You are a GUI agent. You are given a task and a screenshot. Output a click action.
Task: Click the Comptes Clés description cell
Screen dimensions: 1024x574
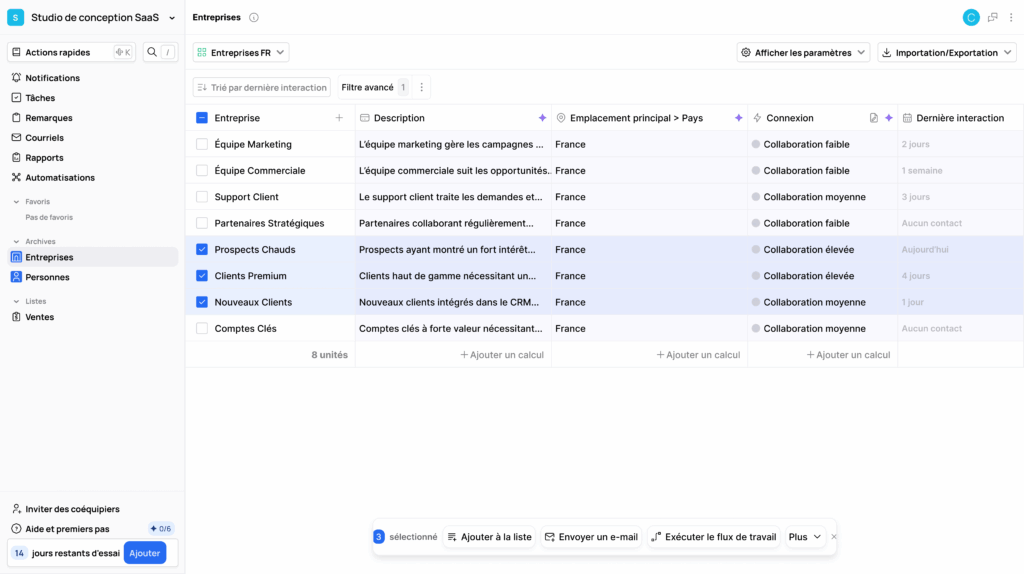pos(453,328)
